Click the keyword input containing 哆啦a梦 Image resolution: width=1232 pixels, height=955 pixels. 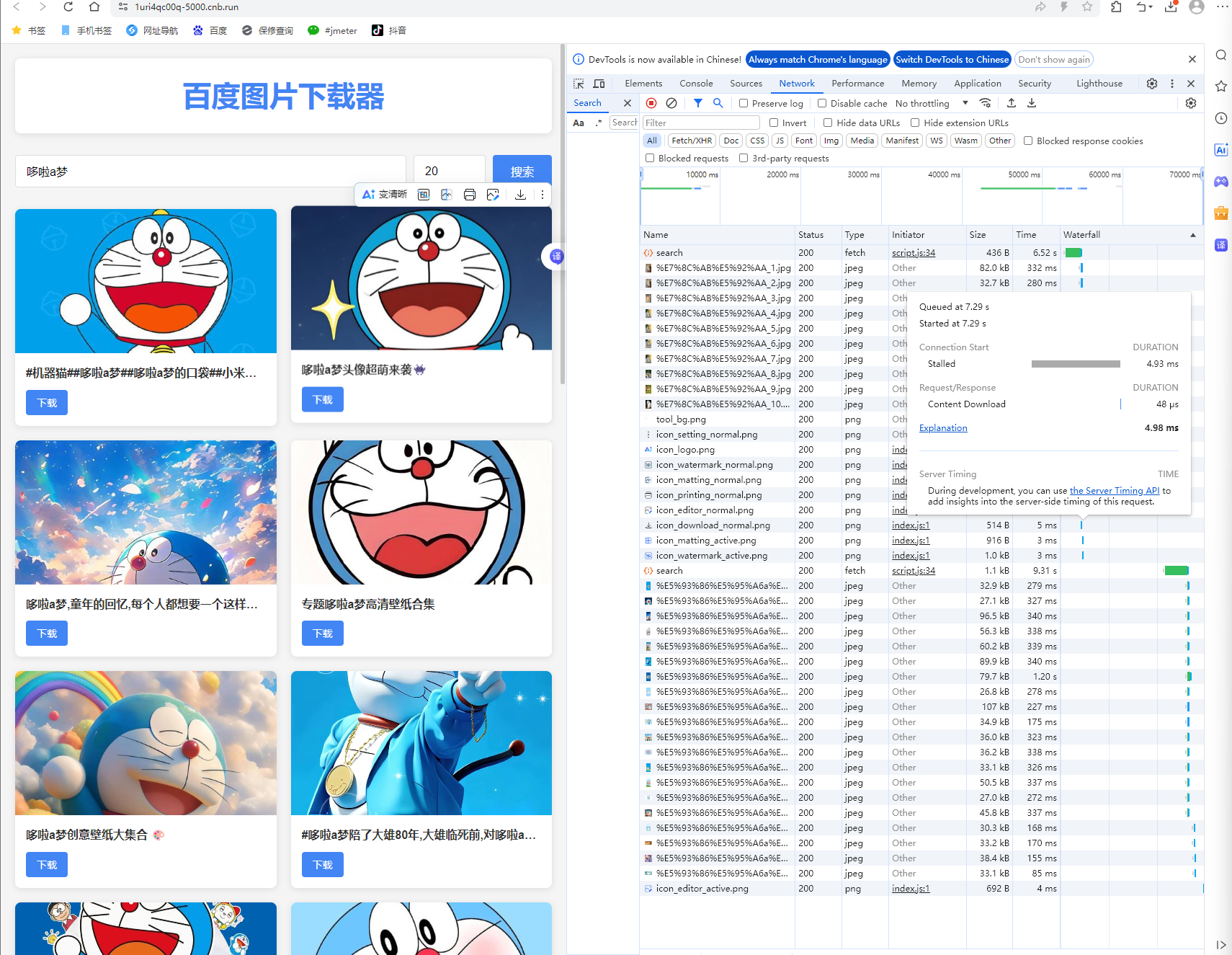point(210,171)
